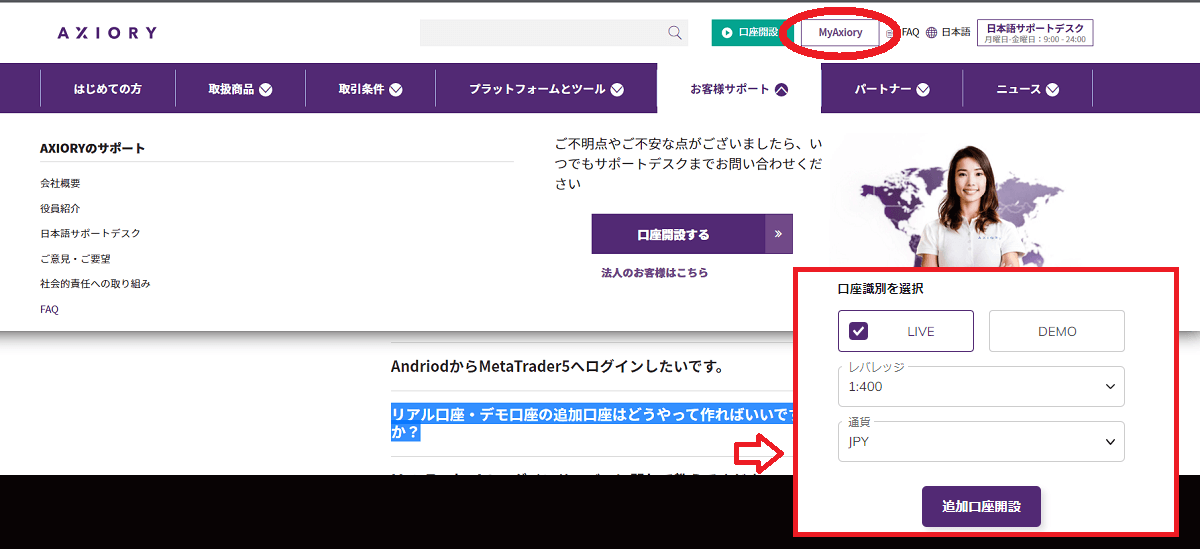
Task: Open 法人のお客様はこちら link
Action: click(654, 272)
